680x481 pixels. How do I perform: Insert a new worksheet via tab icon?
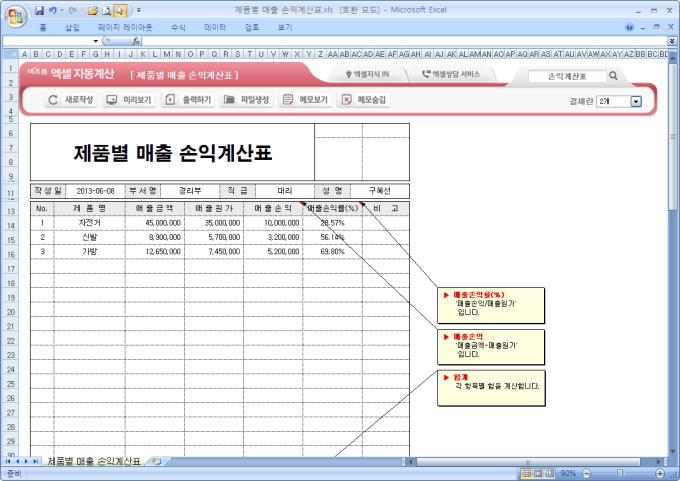(157, 461)
